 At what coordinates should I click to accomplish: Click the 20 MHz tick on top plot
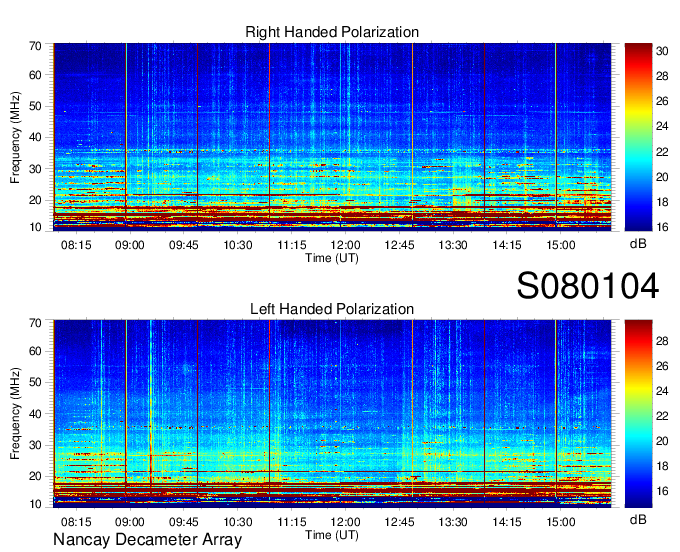point(35,200)
